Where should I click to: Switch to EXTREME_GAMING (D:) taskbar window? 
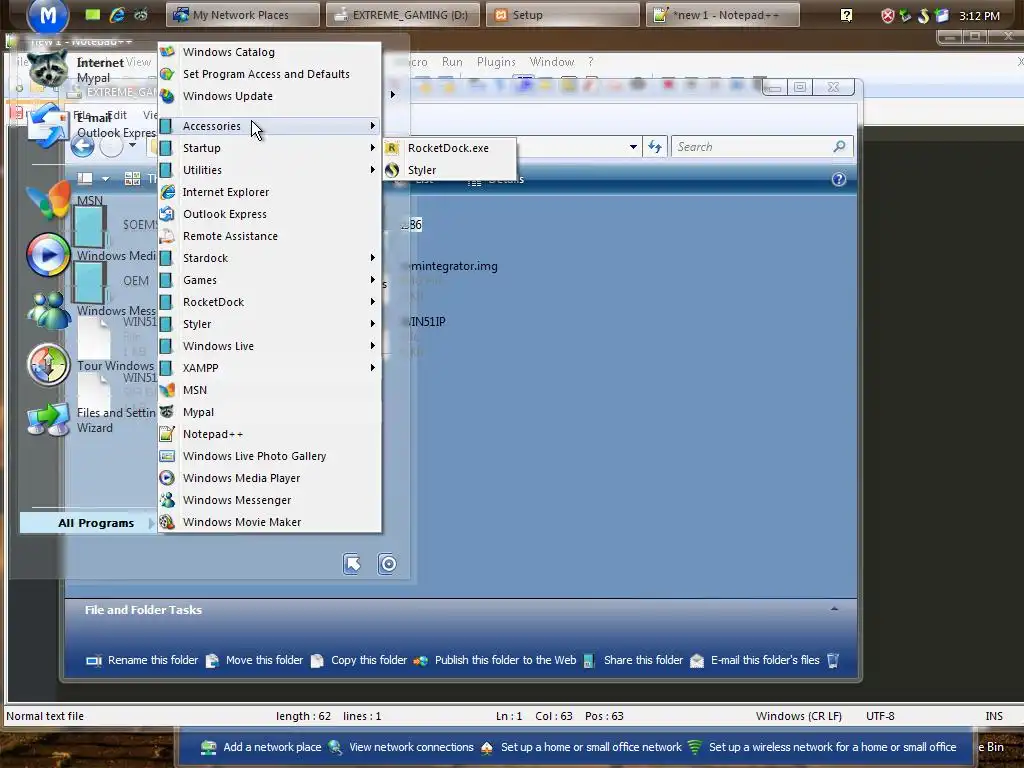[402, 15]
